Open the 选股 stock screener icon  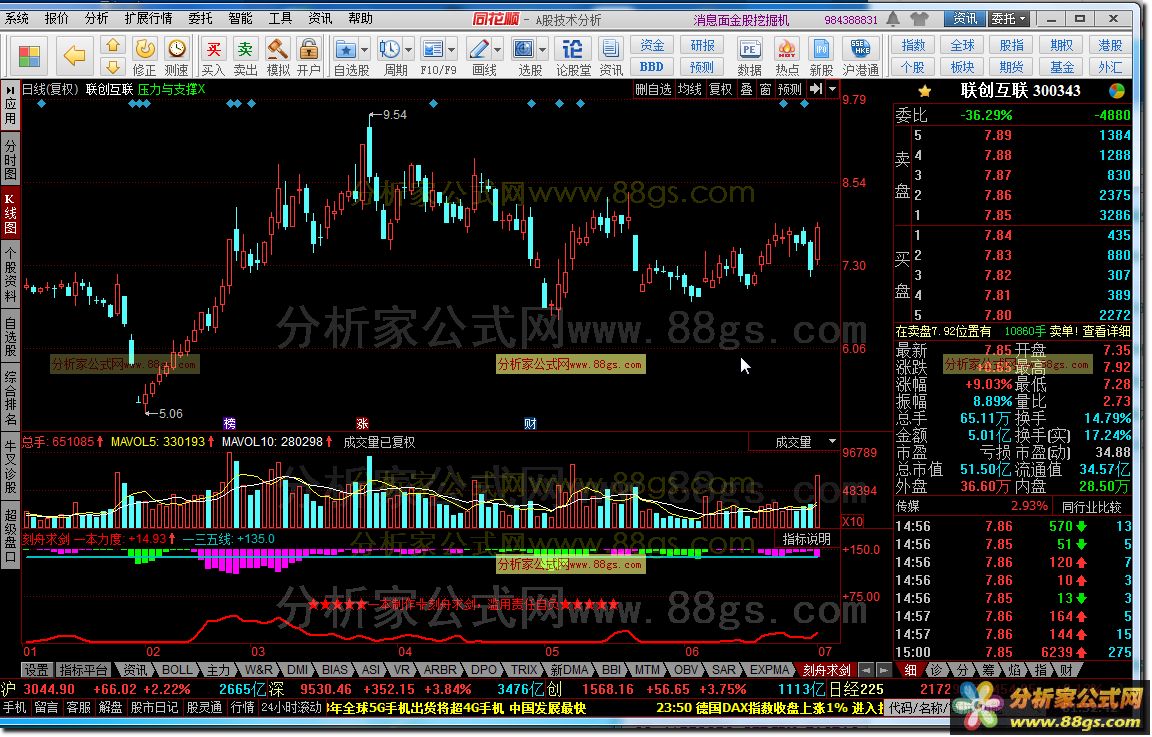click(x=524, y=50)
